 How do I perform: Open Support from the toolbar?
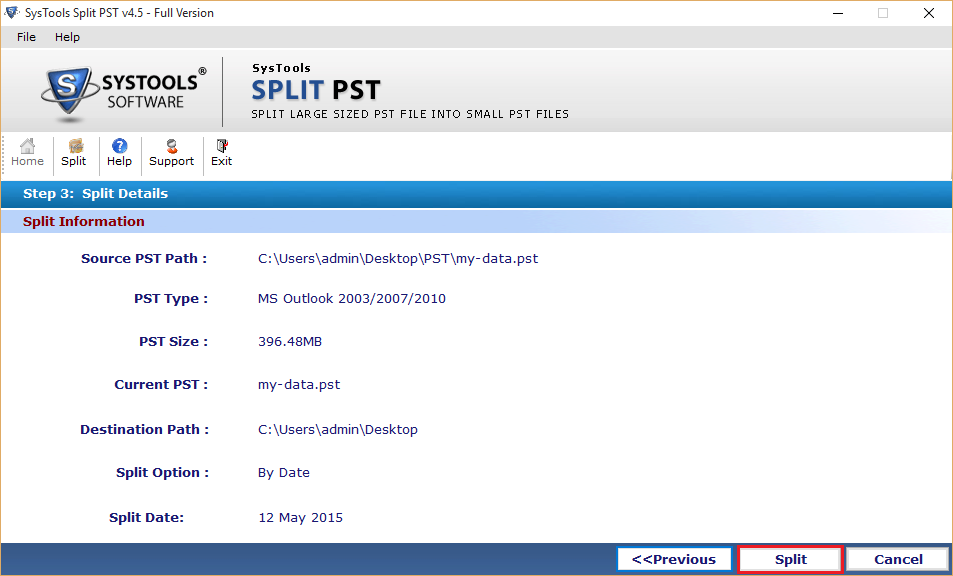click(171, 153)
